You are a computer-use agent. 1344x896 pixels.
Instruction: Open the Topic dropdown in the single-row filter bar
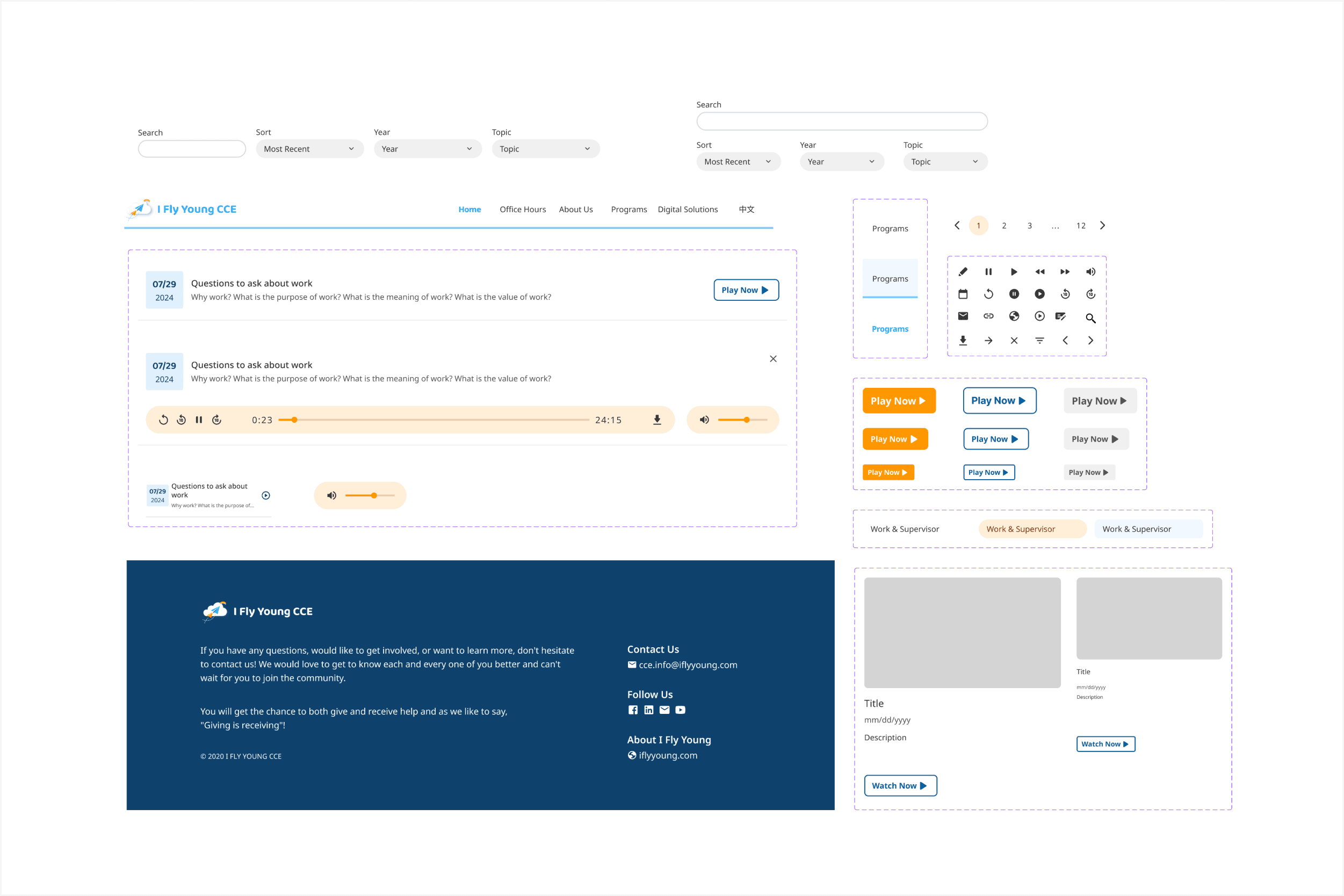[x=546, y=149]
